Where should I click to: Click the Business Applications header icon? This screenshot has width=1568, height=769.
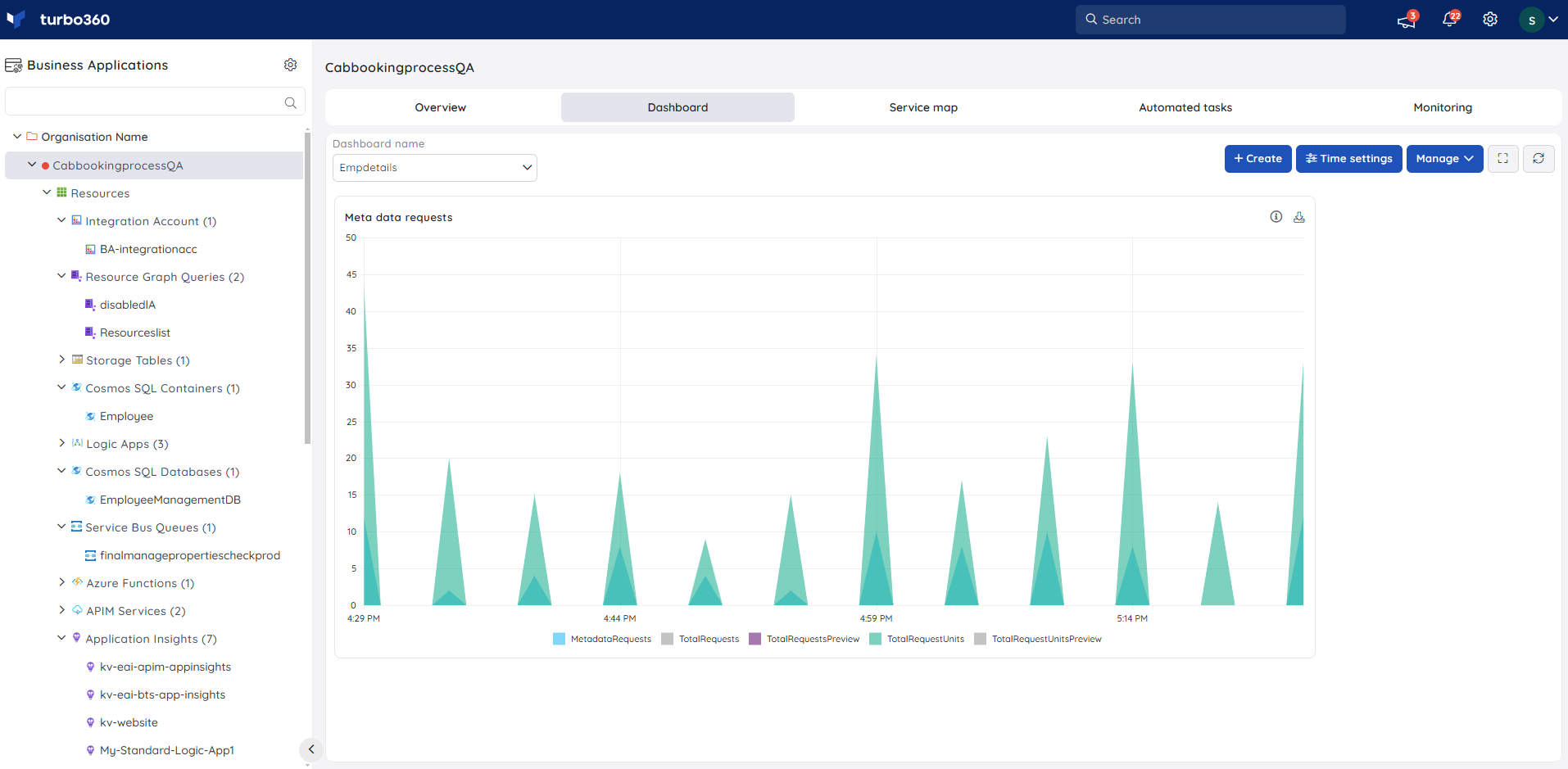pos(14,66)
